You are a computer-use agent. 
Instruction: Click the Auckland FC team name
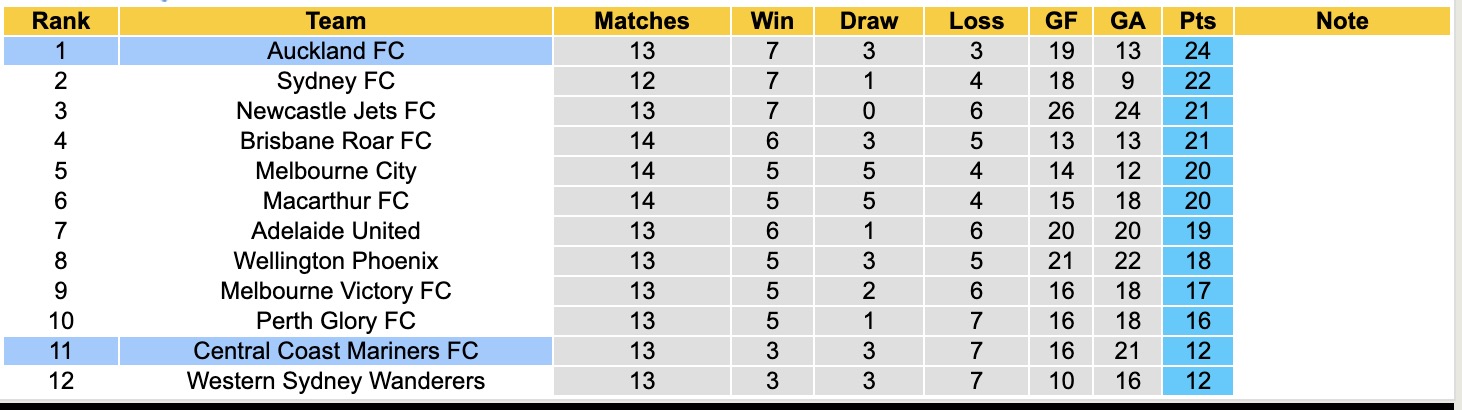335,51
